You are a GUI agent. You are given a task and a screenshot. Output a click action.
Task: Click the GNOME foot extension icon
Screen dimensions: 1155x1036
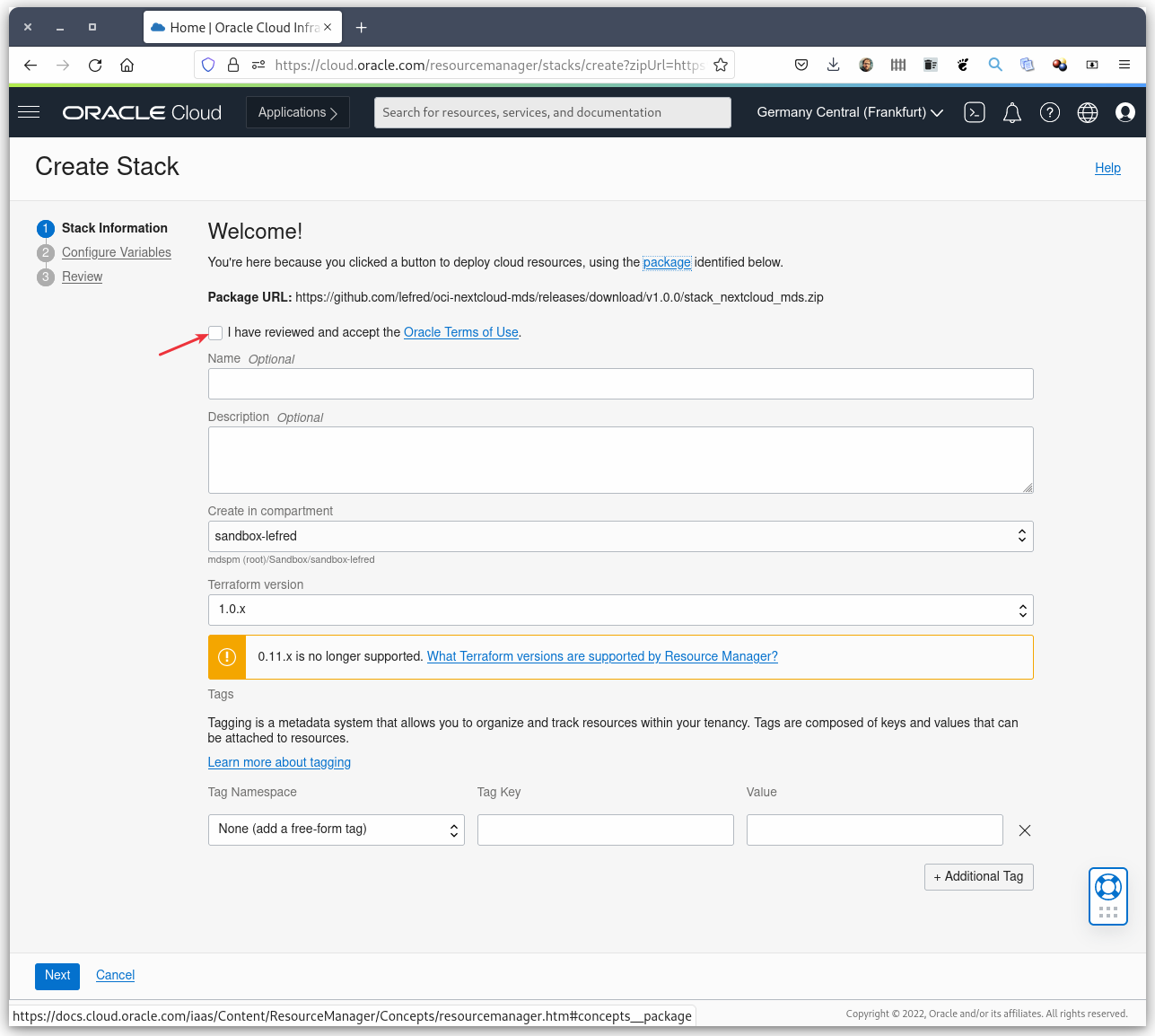click(963, 65)
